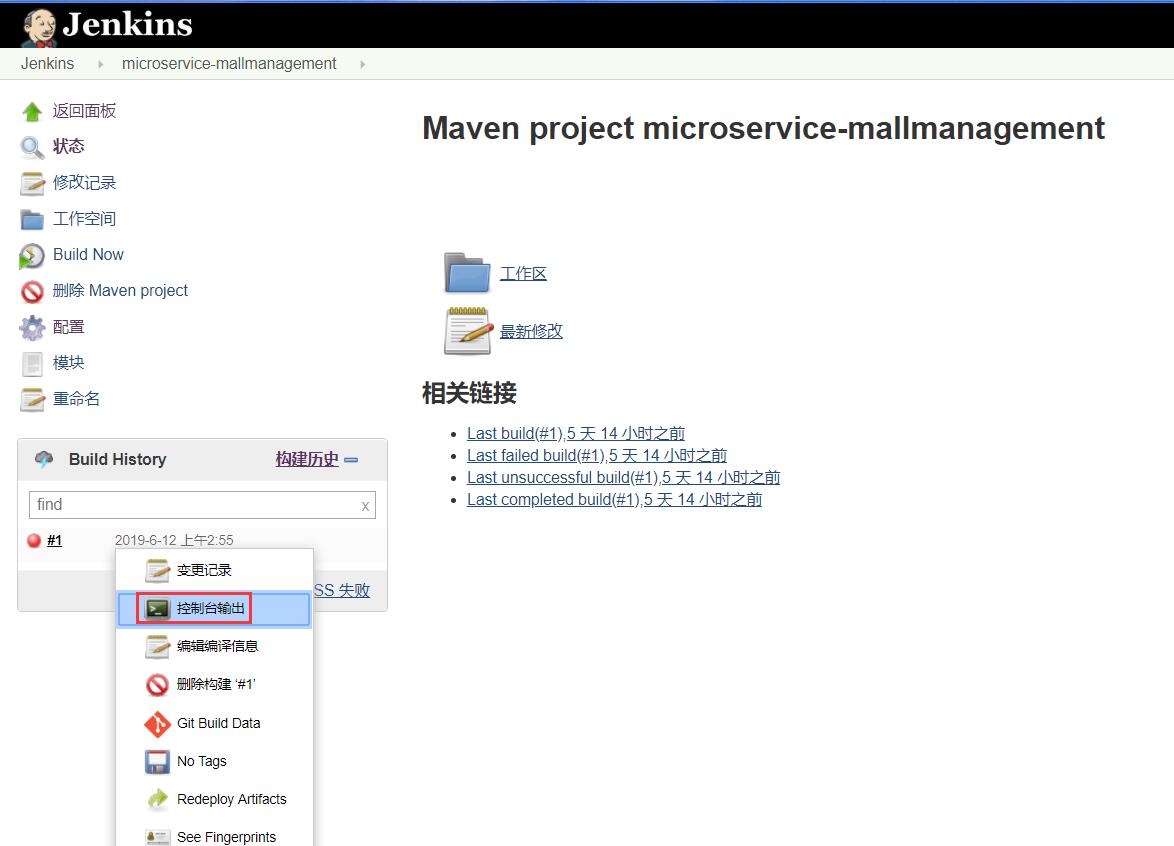
Task: Click the green up-arrow icon beside 返回面板
Action: click(31, 112)
